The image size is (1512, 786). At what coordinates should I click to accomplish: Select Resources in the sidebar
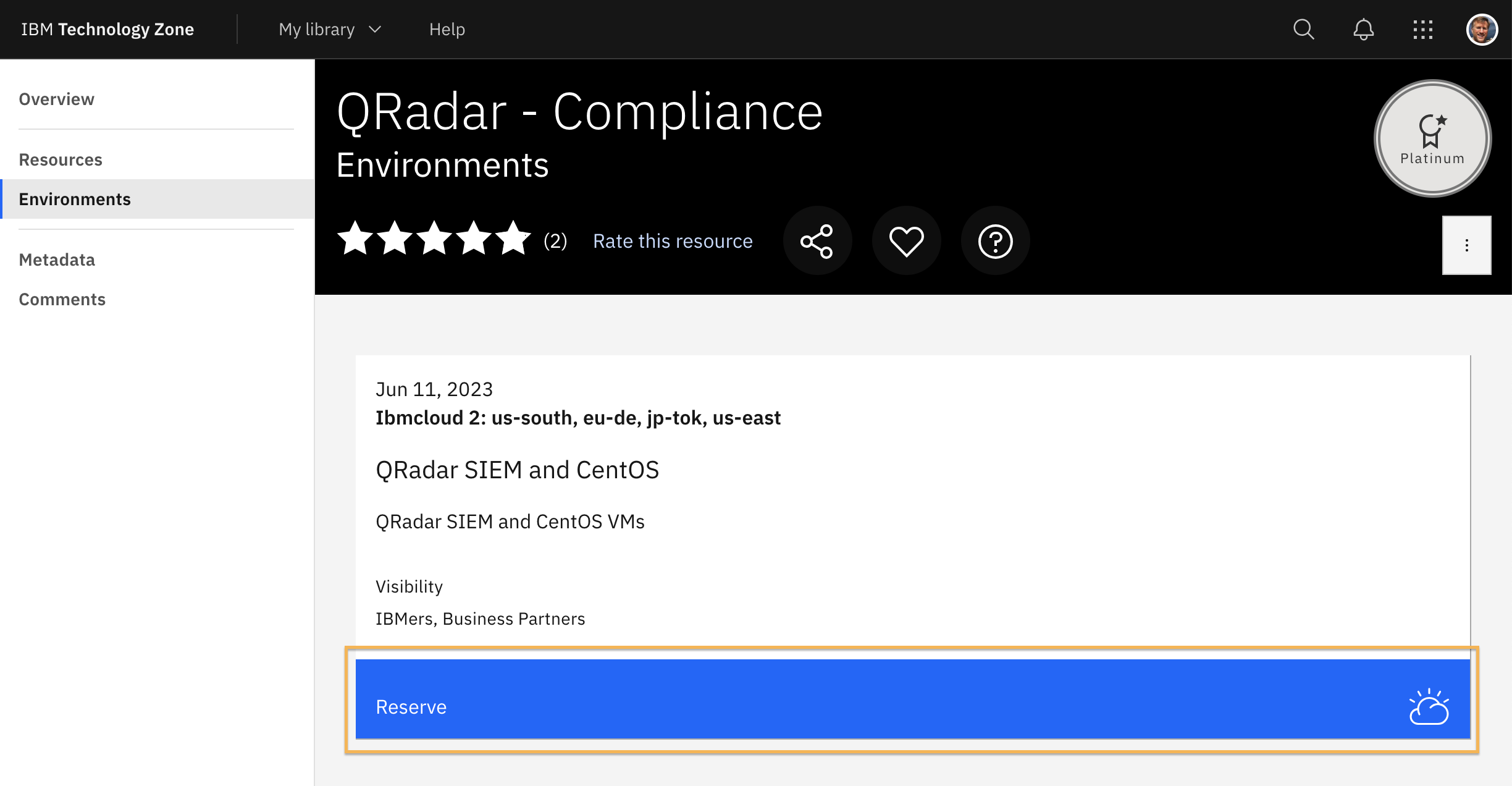(61, 159)
